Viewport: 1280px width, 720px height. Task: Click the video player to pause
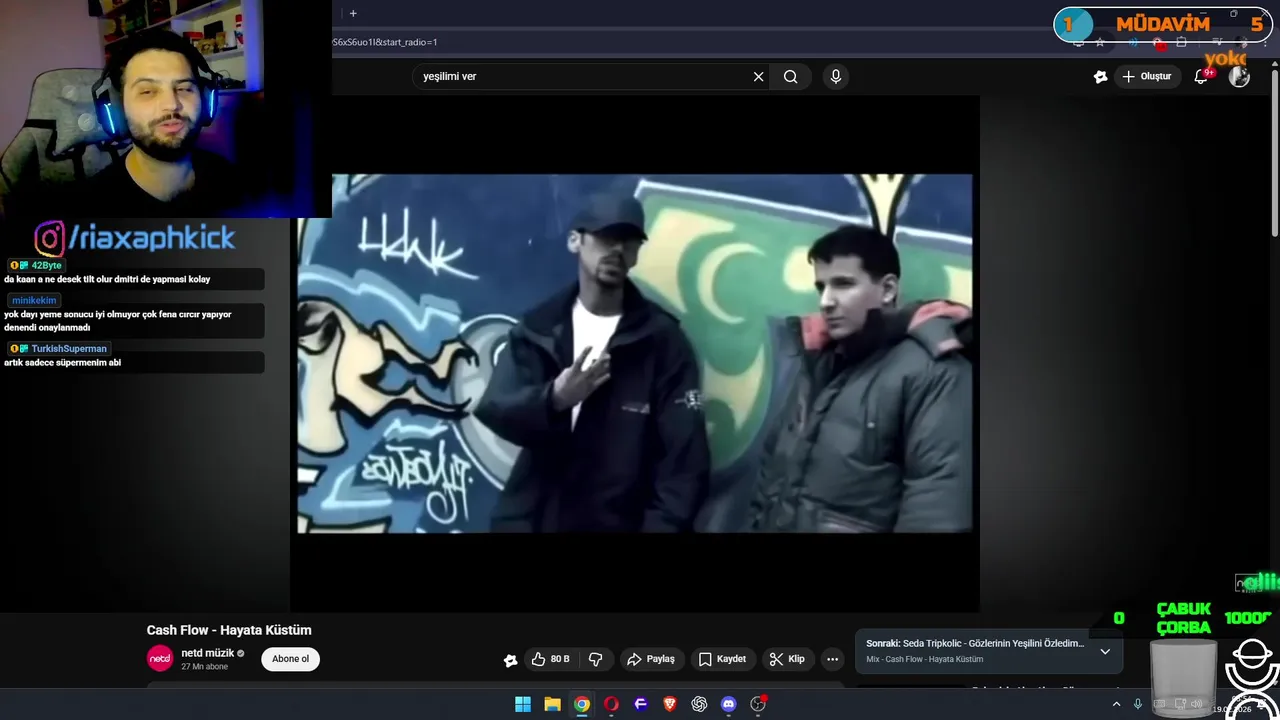pos(634,353)
